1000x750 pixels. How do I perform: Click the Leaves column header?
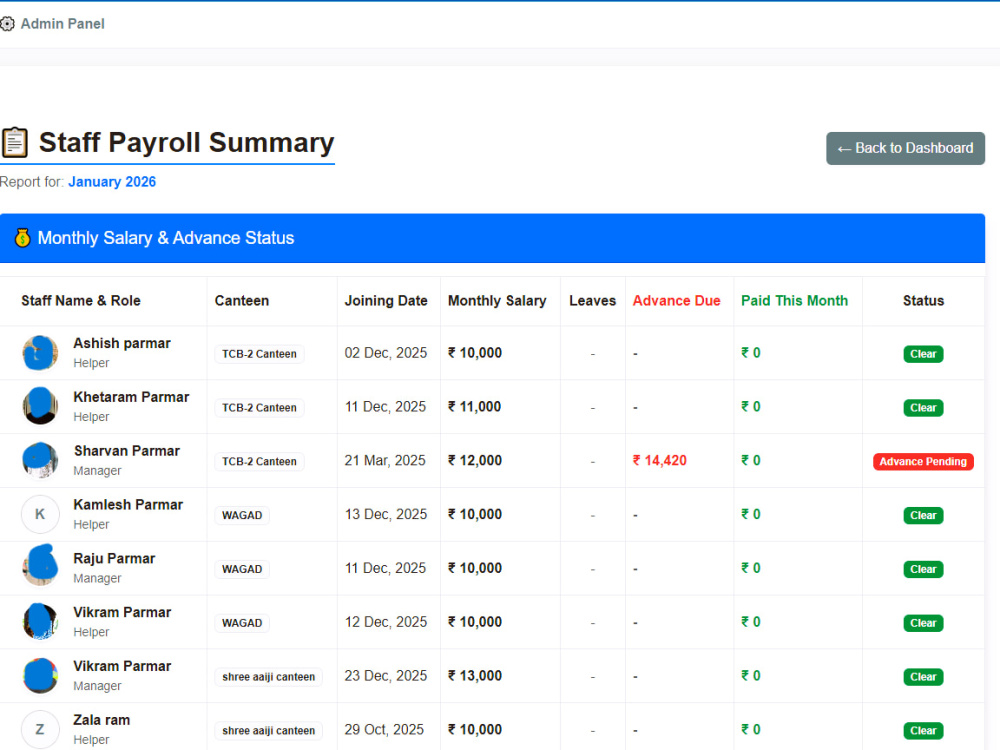(592, 301)
